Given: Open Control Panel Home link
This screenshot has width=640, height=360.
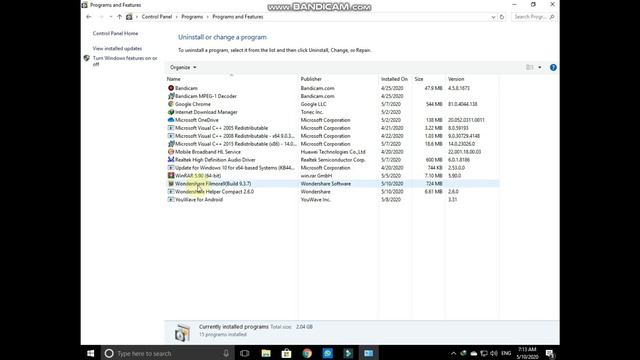Looking at the screenshot, I should (115, 33).
